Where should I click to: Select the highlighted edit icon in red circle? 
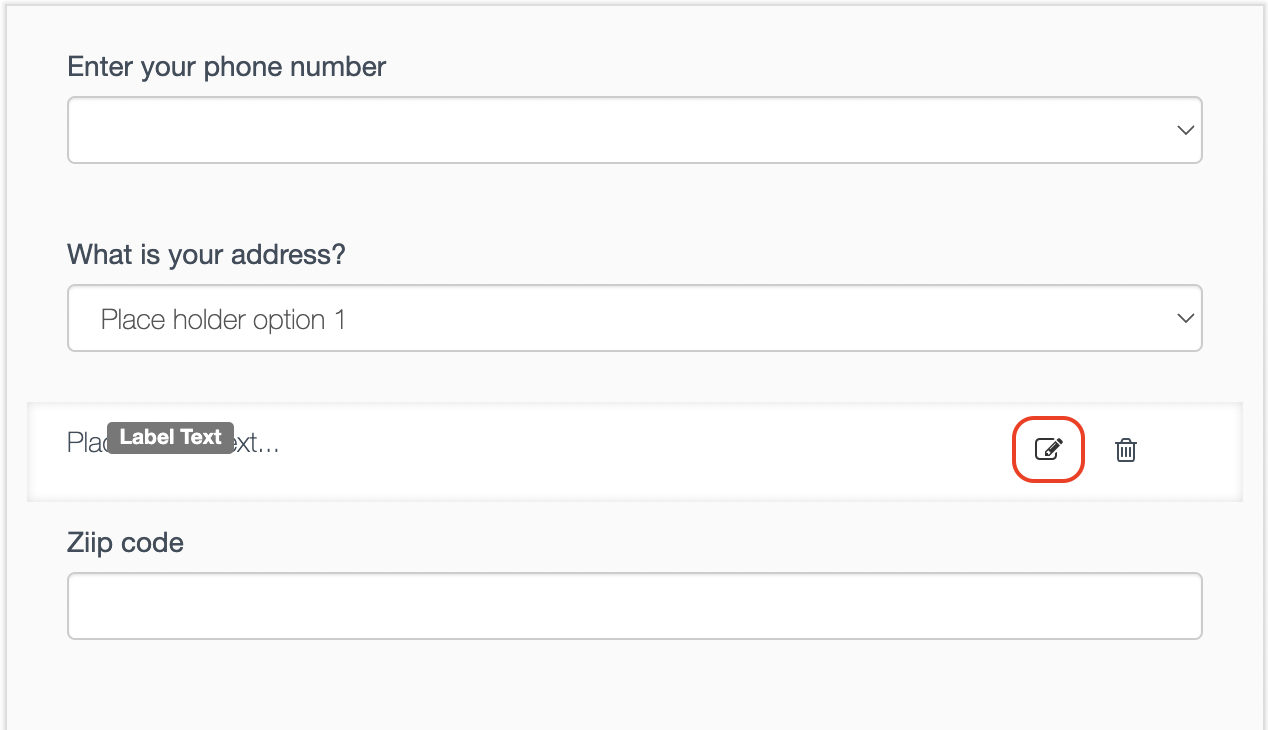[1048, 449]
